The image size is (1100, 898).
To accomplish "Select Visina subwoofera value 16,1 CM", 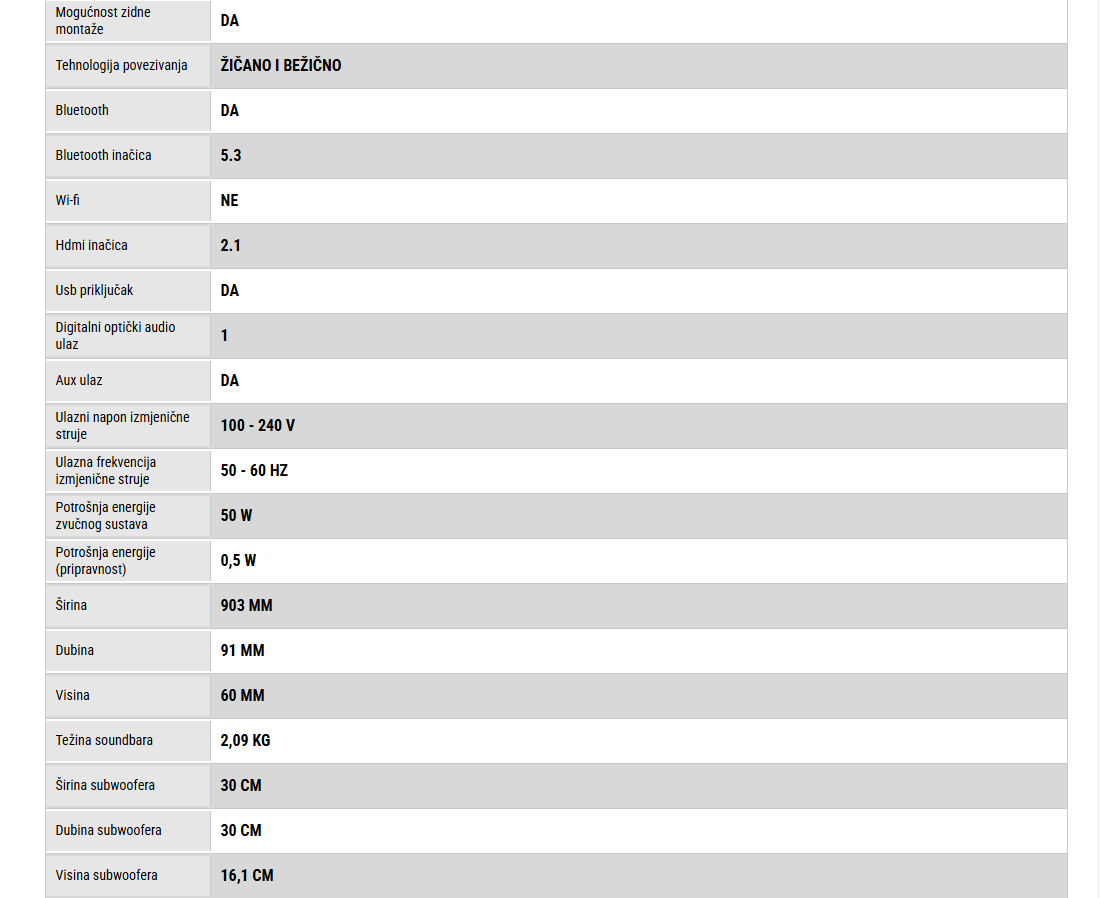I will 247,875.
